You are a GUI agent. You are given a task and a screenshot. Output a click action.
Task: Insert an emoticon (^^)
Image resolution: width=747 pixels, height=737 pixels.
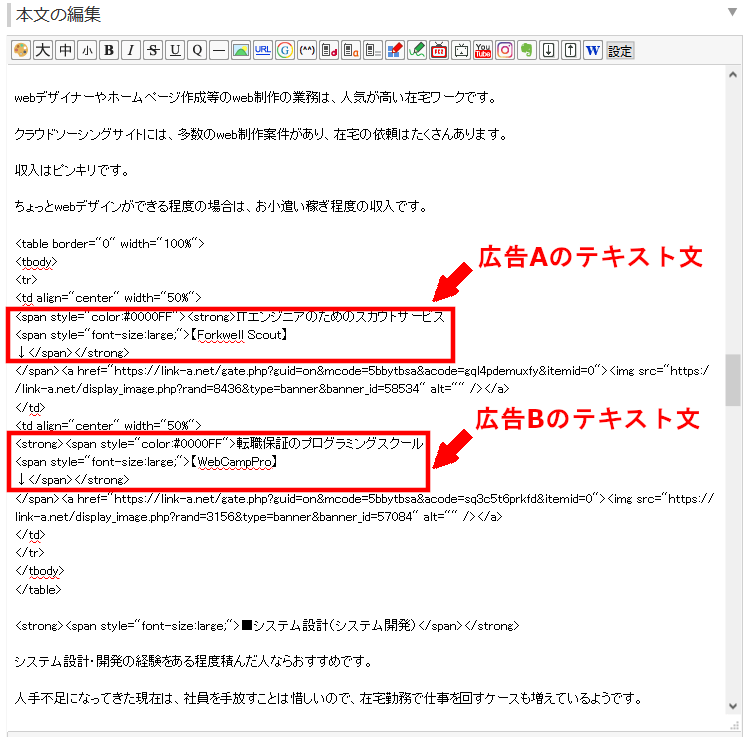coord(307,50)
